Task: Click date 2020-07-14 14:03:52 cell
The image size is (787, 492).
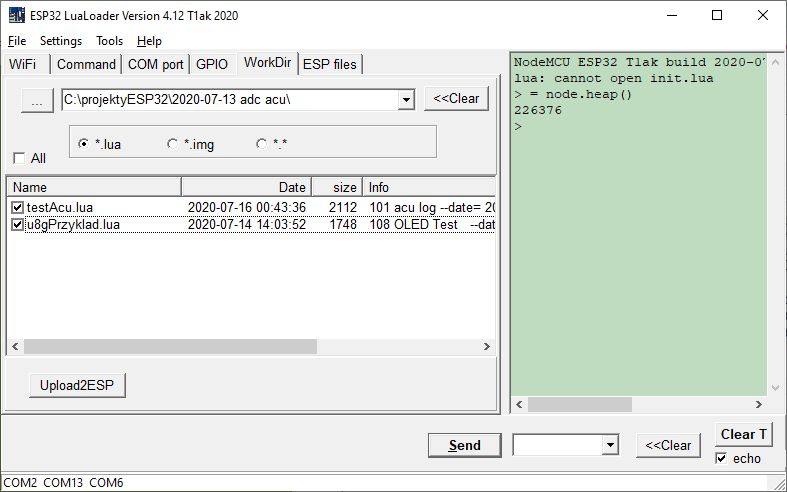Action: (x=247, y=224)
